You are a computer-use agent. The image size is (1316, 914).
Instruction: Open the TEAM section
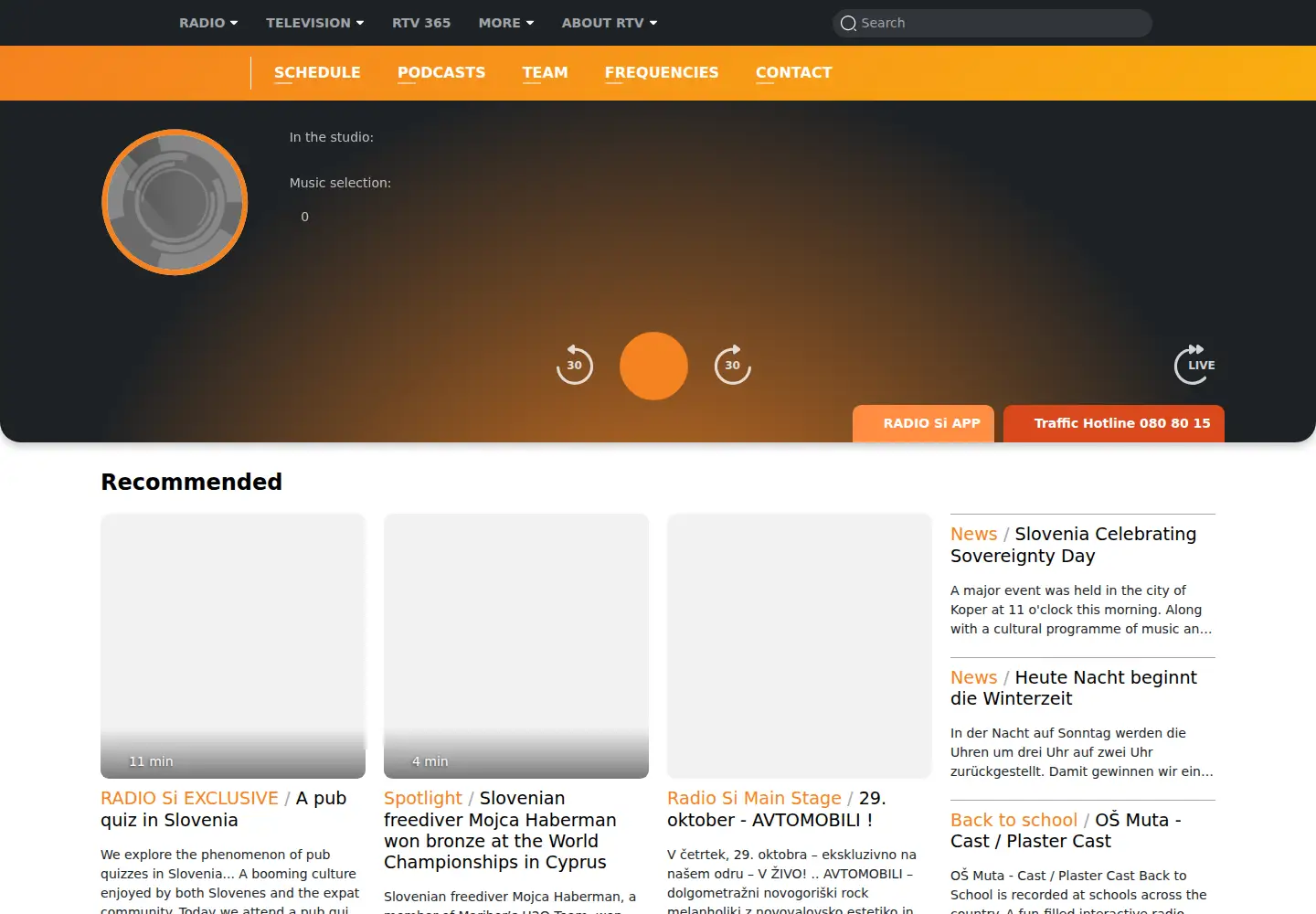546,73
